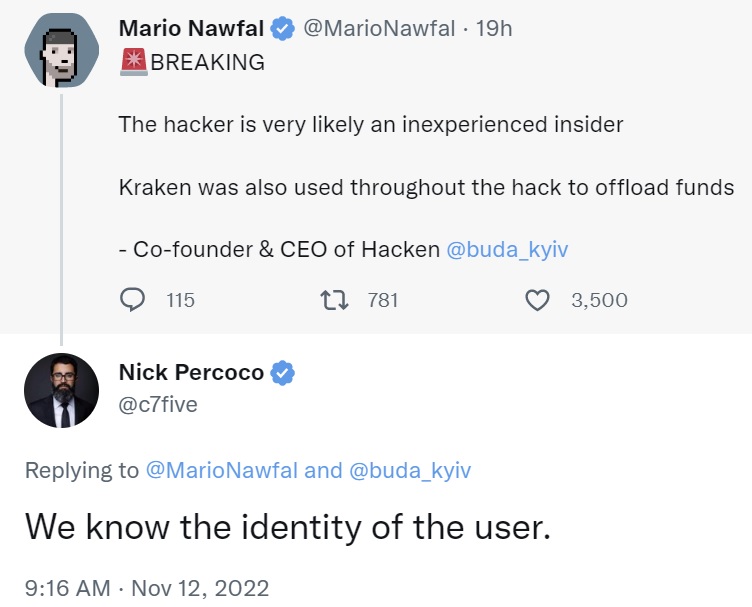Click @buda_kyiv in the Replying to line
The height and width of the screenshot is (607, 752).
pyautogui.click(x=410, y=470)
